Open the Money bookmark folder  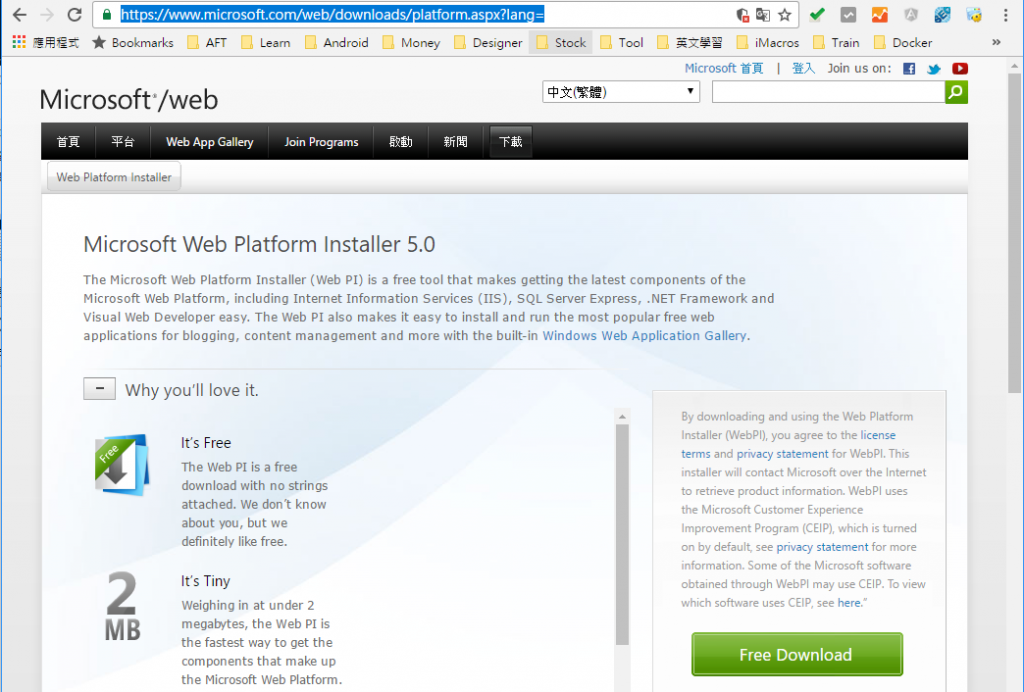(411, 42)
